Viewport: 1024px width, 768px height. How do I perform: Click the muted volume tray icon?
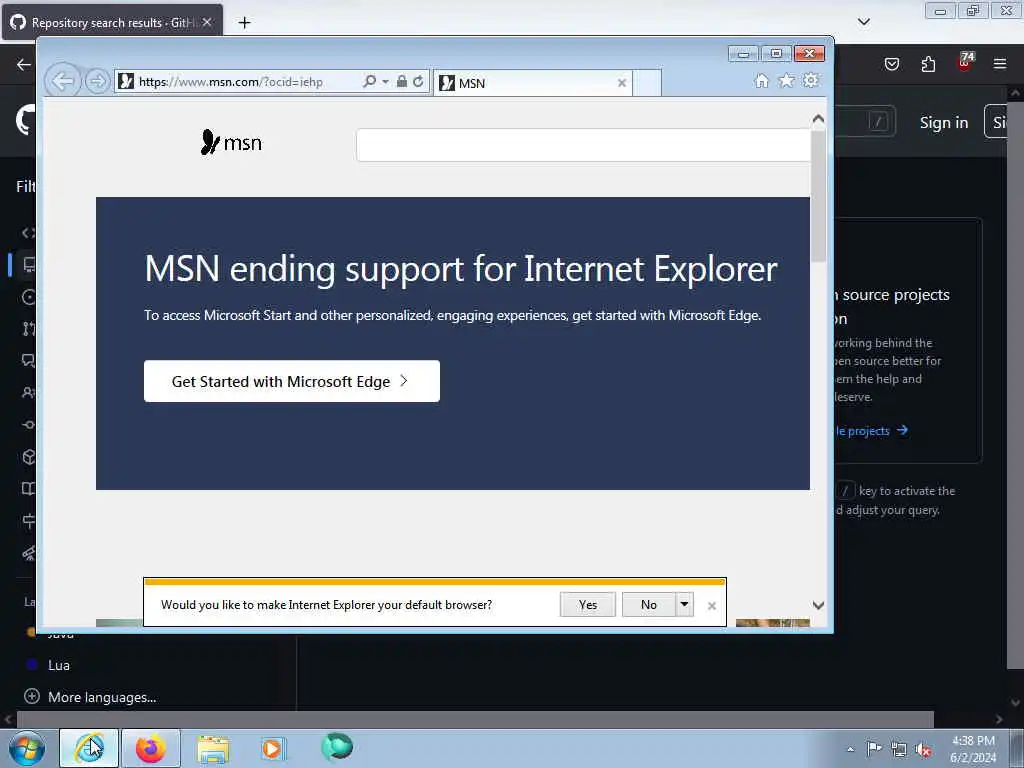coord(923,749)
